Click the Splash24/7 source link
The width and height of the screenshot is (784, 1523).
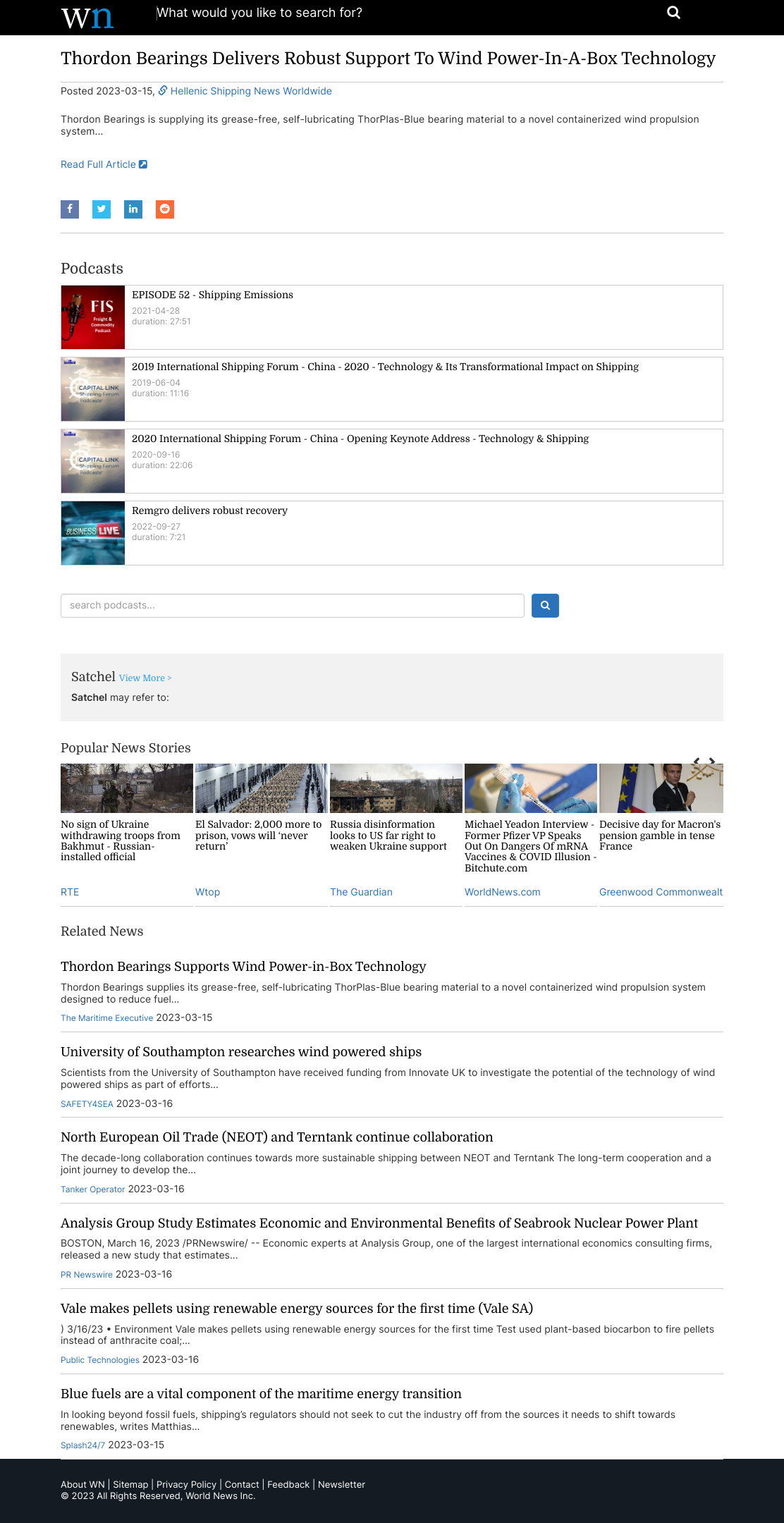[x=82, y=1445]
